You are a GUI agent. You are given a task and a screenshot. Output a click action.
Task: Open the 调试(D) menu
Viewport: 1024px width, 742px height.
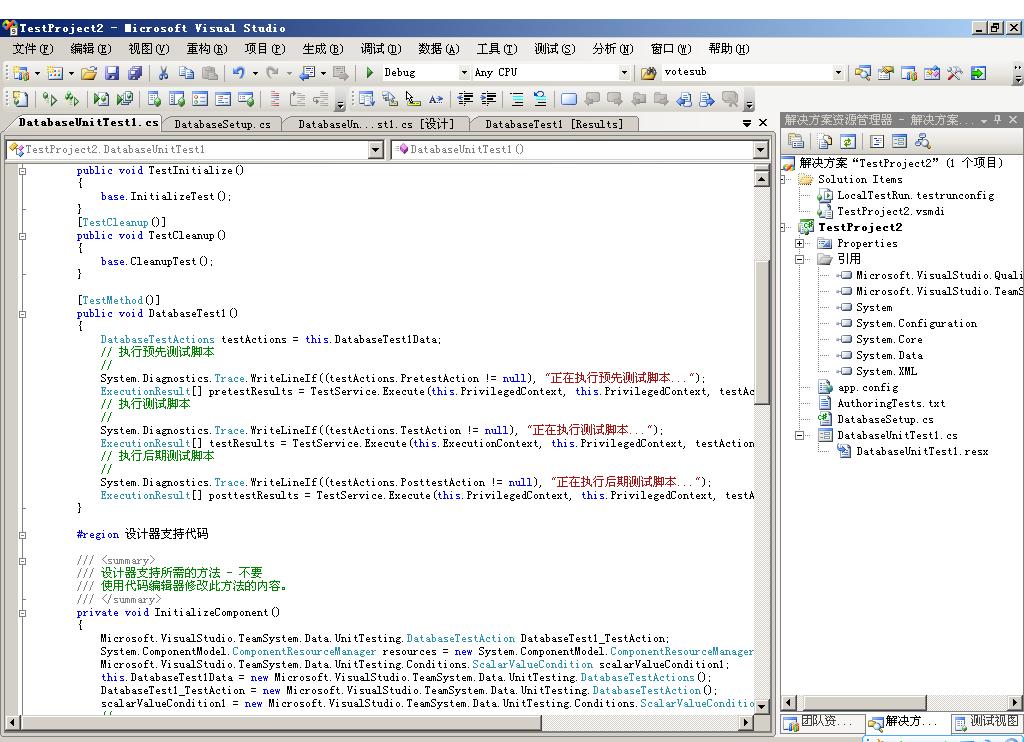tap(381, 48)
